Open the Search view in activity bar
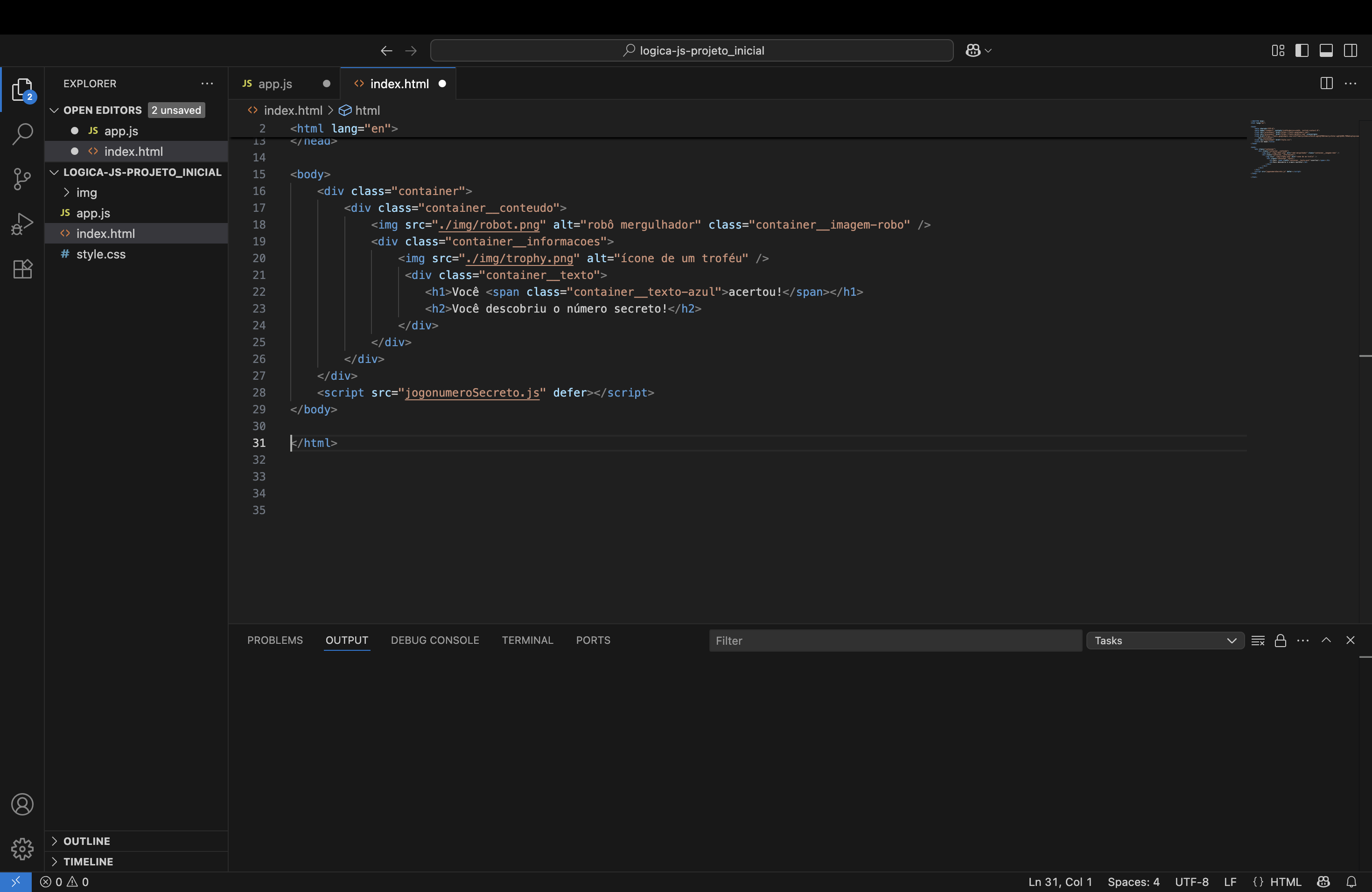 point(22,134)
